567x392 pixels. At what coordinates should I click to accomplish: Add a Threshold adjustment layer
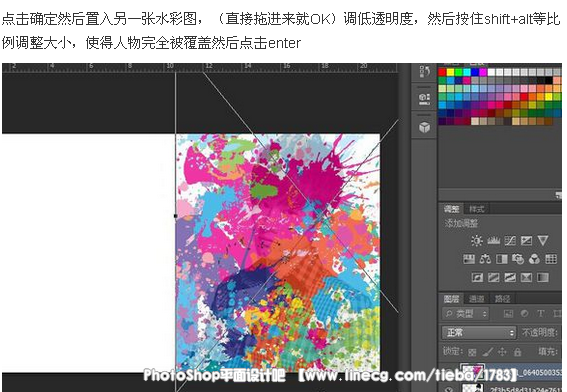[x=510, y=277]
